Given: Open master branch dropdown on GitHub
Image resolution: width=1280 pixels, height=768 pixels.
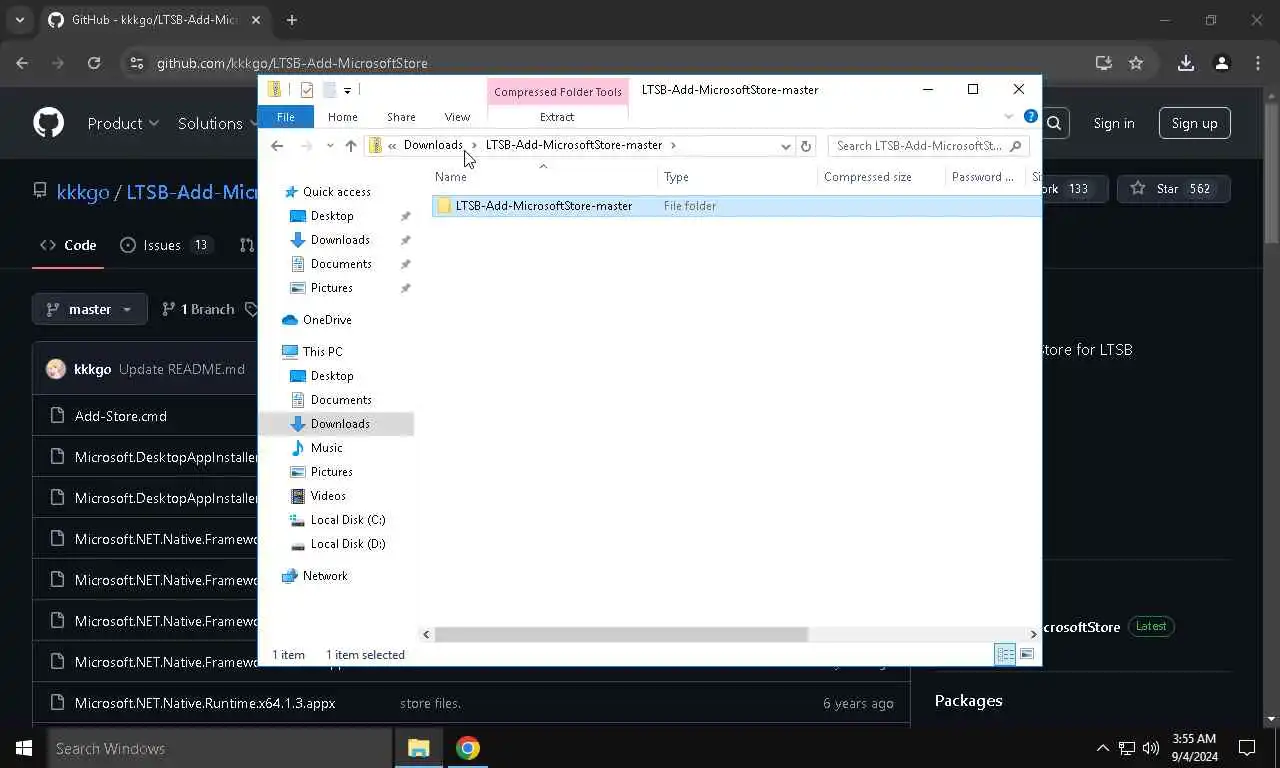Looking at the screenshot, I should tap(90, 309).
